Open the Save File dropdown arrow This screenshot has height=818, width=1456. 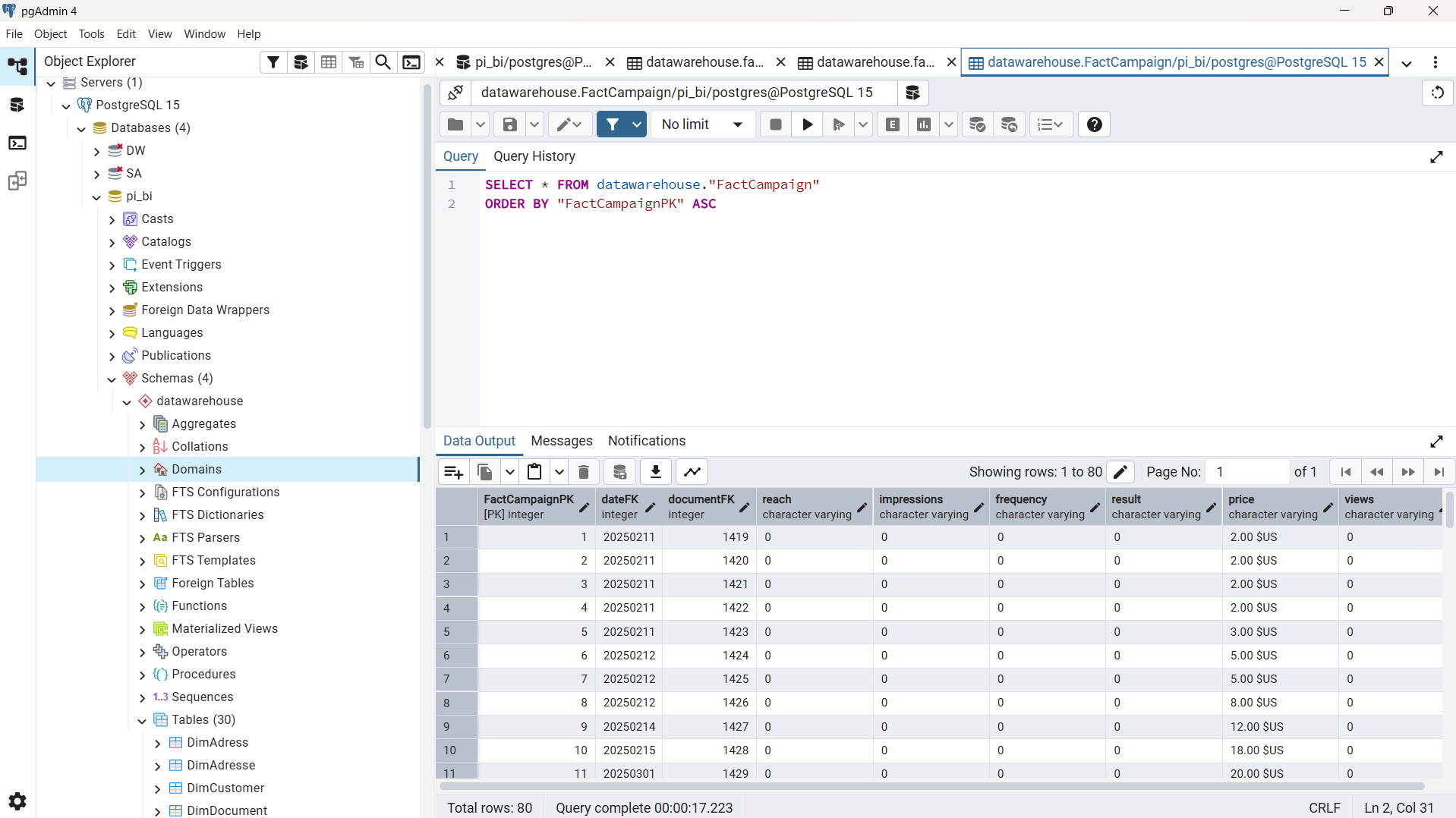coord(535,124)
